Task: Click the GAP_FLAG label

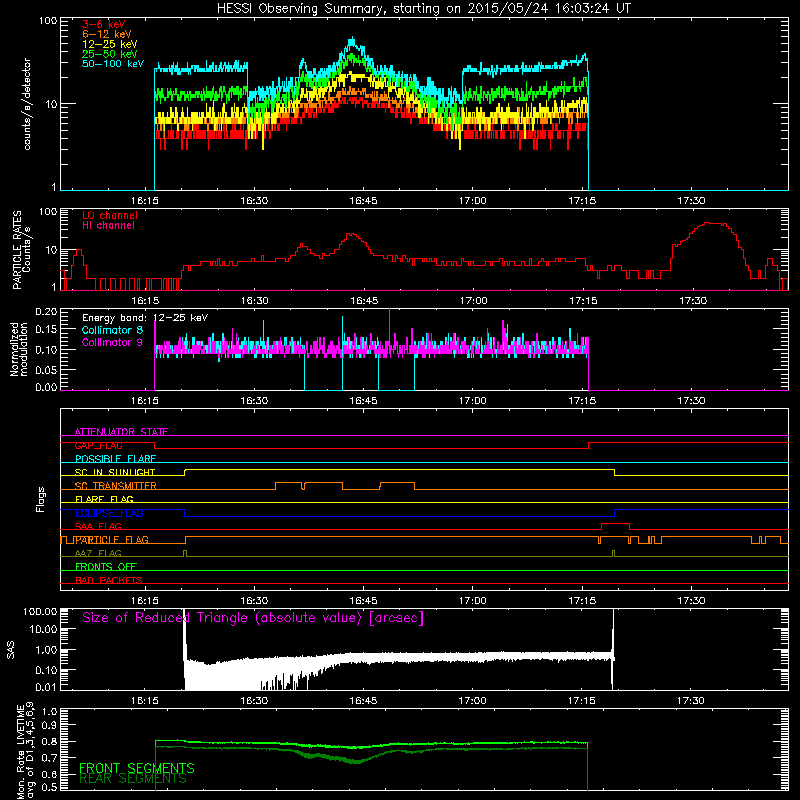Action: pyautogui.click(x=98, y=445)
